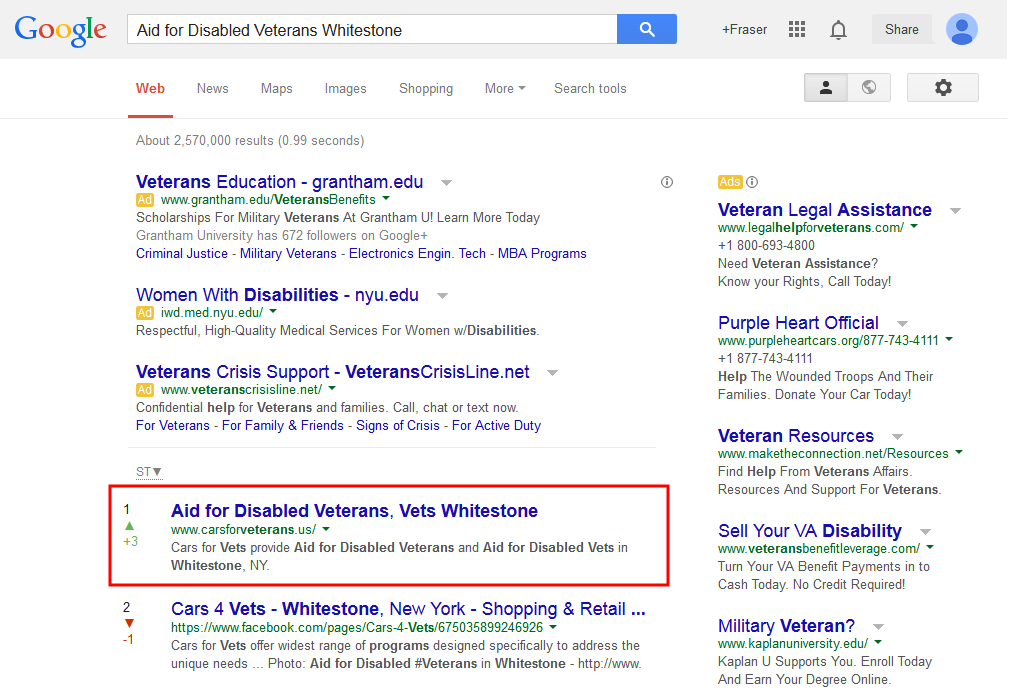
Task: Open Sell Your VA Disability ad
Action: click(810, 531)
